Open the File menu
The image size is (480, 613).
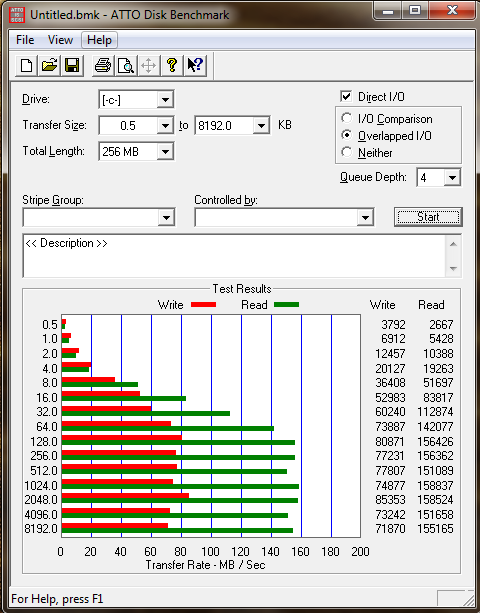click(x=25, y=40)
